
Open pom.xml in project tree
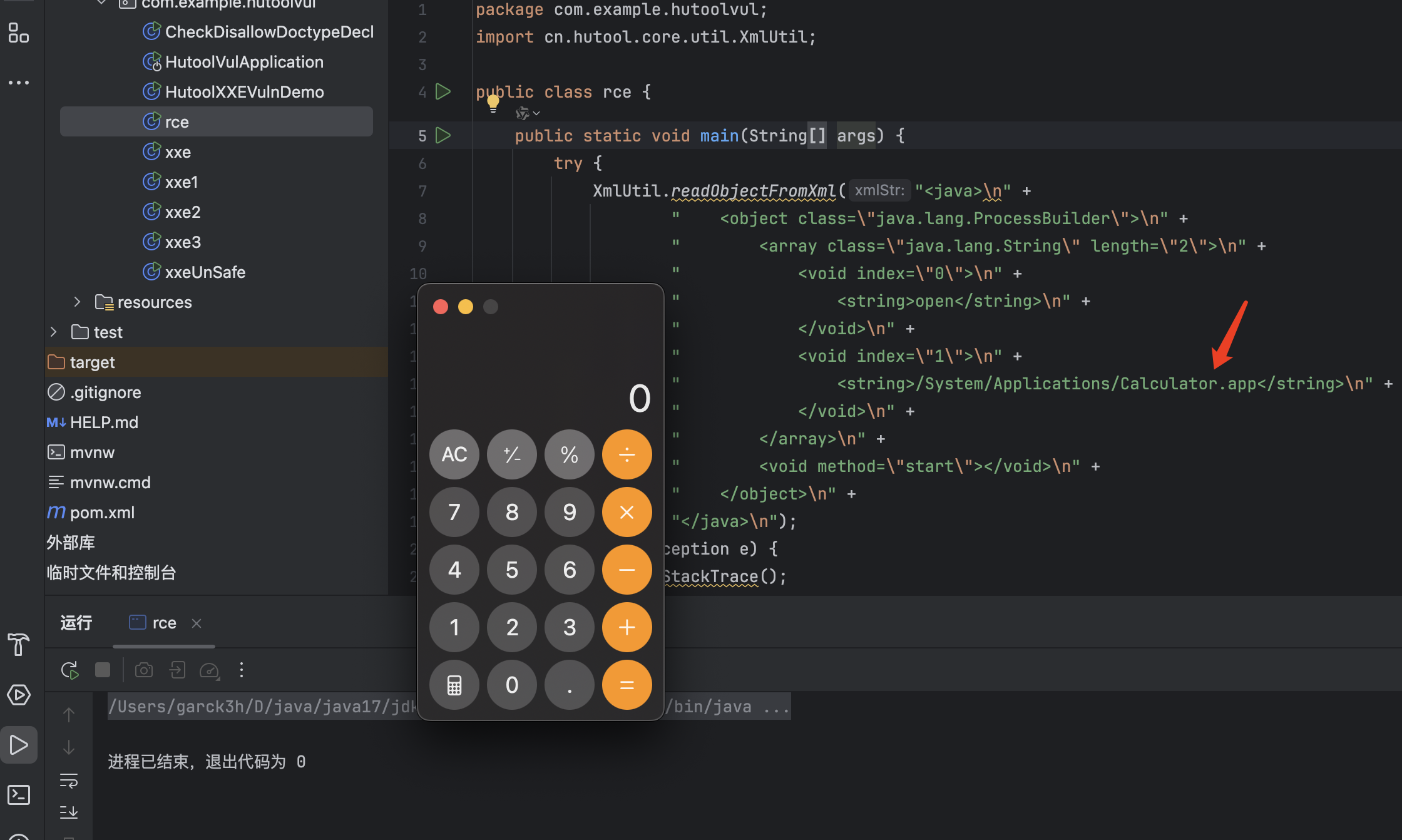[x=102, y=513]
